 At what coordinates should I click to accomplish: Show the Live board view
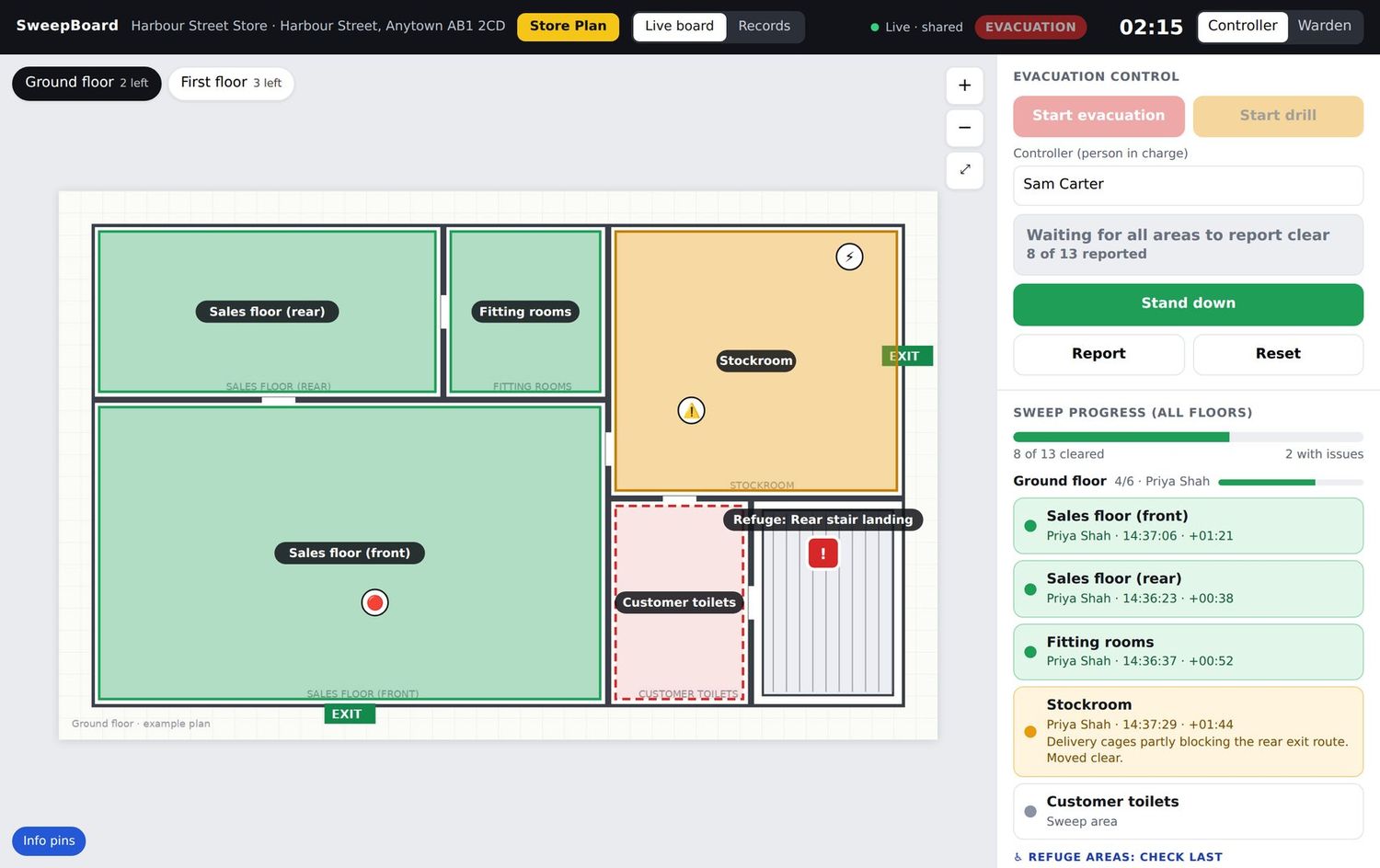pos(679,27)
